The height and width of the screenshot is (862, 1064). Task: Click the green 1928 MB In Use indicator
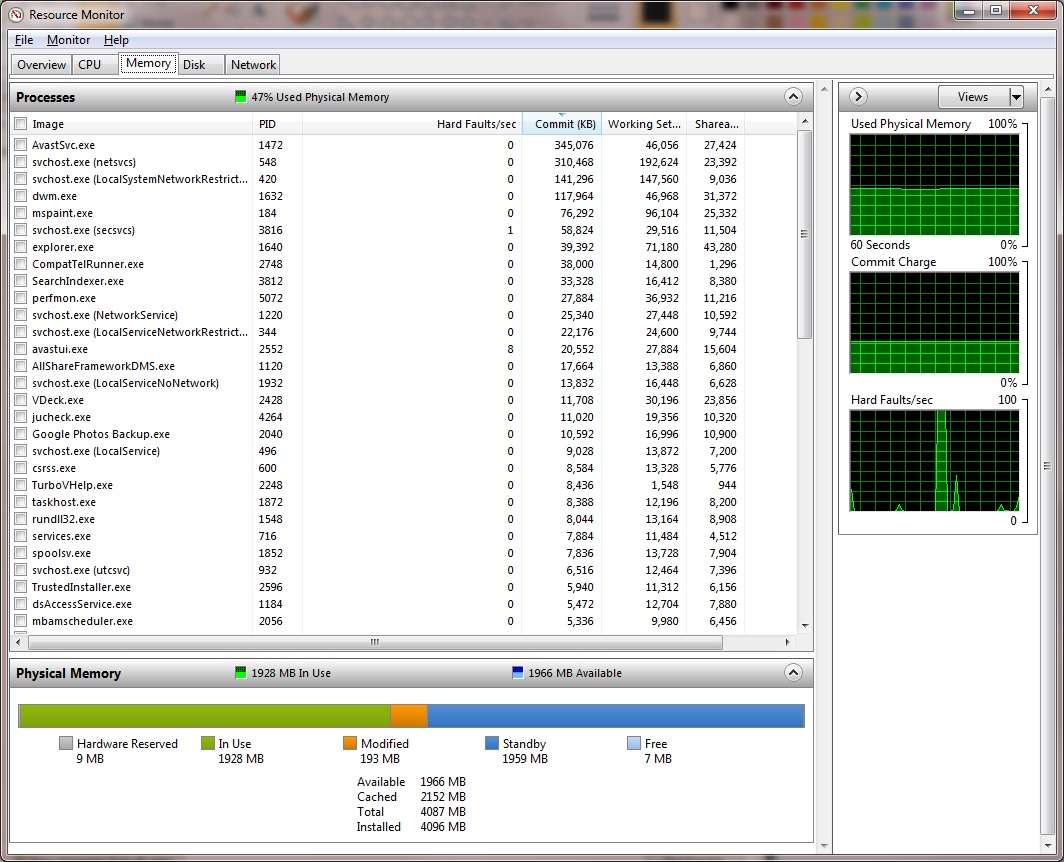[240, 673]
